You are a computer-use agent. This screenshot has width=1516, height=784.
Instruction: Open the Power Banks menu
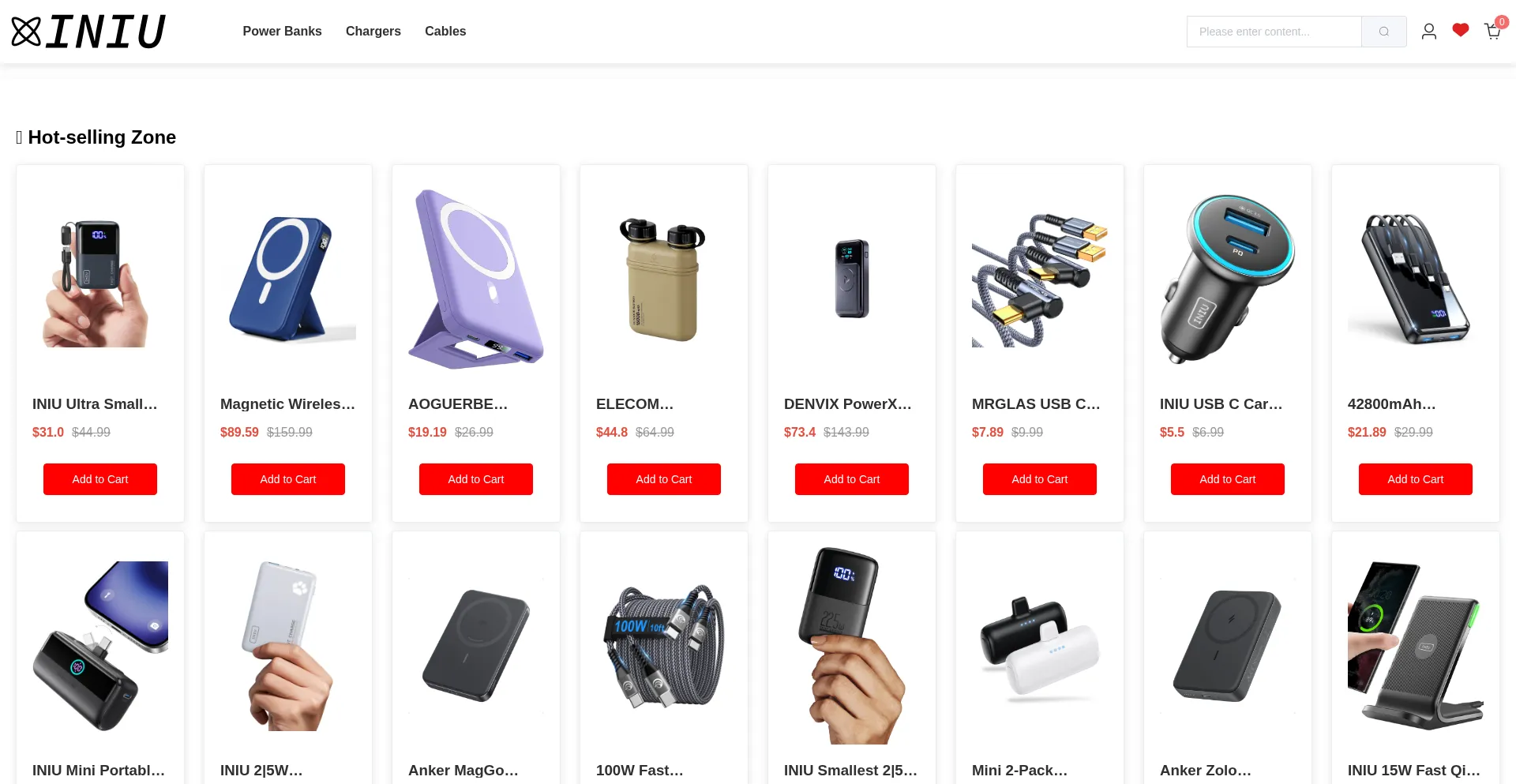282,32
